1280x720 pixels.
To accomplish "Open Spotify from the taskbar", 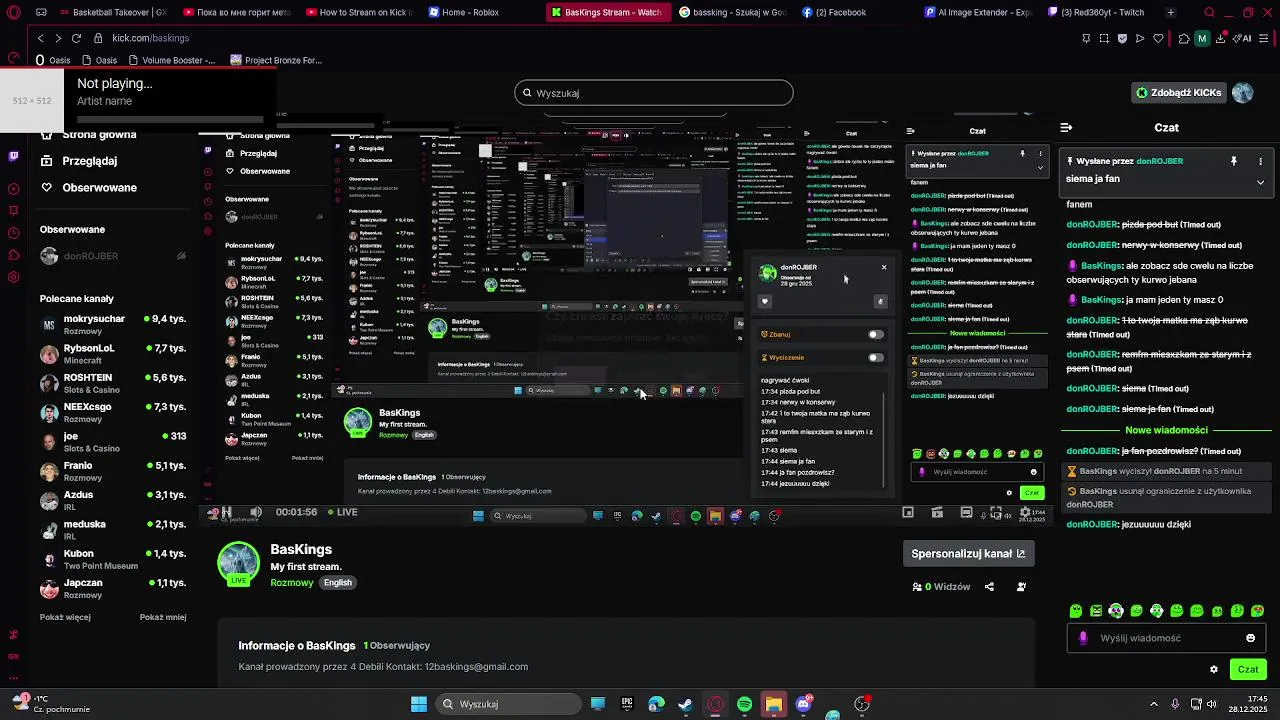I will [x=745, y=704].
